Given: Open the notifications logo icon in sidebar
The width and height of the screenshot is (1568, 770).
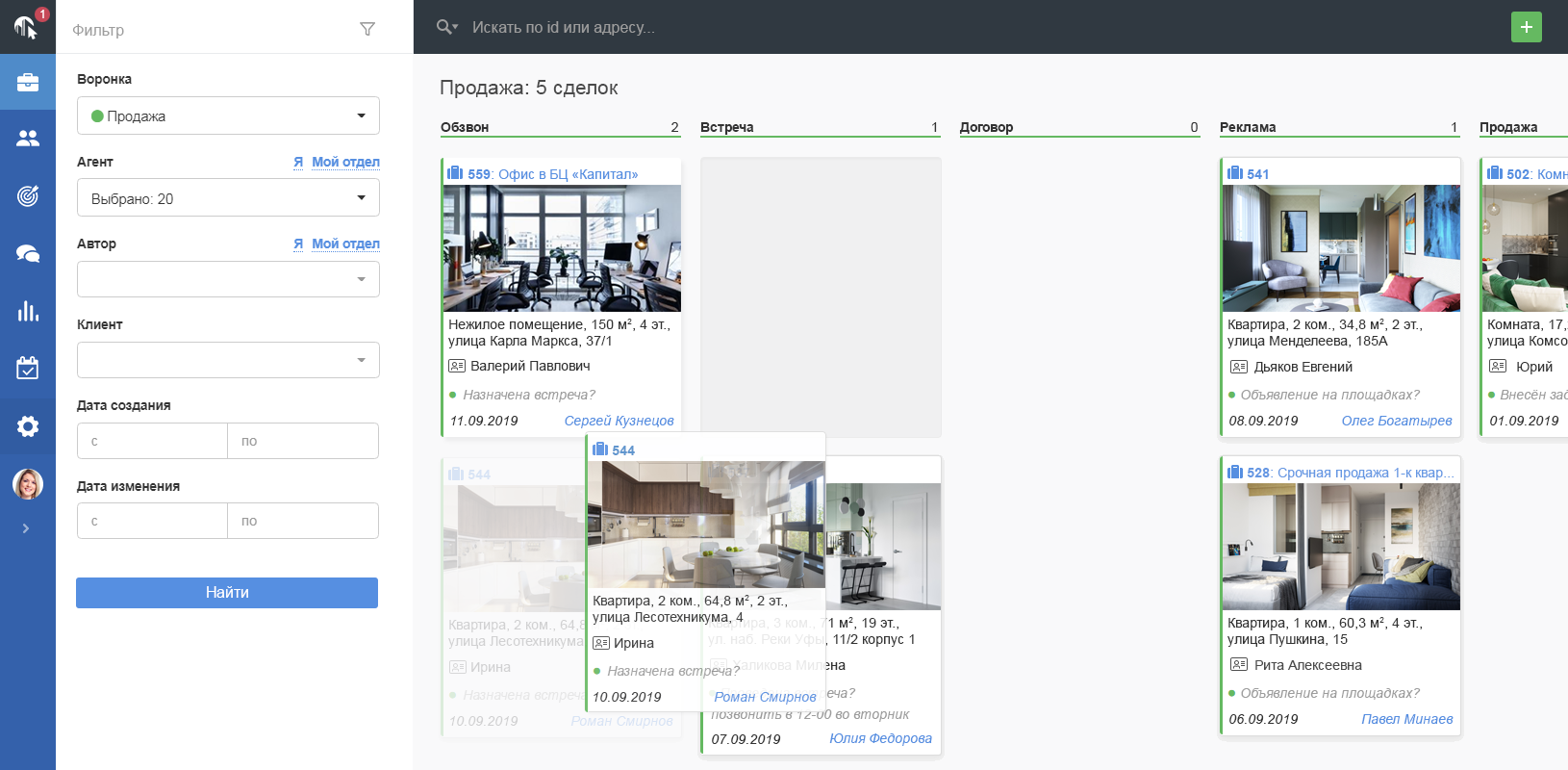Looking at the screenshot, I should coord(27,26).
